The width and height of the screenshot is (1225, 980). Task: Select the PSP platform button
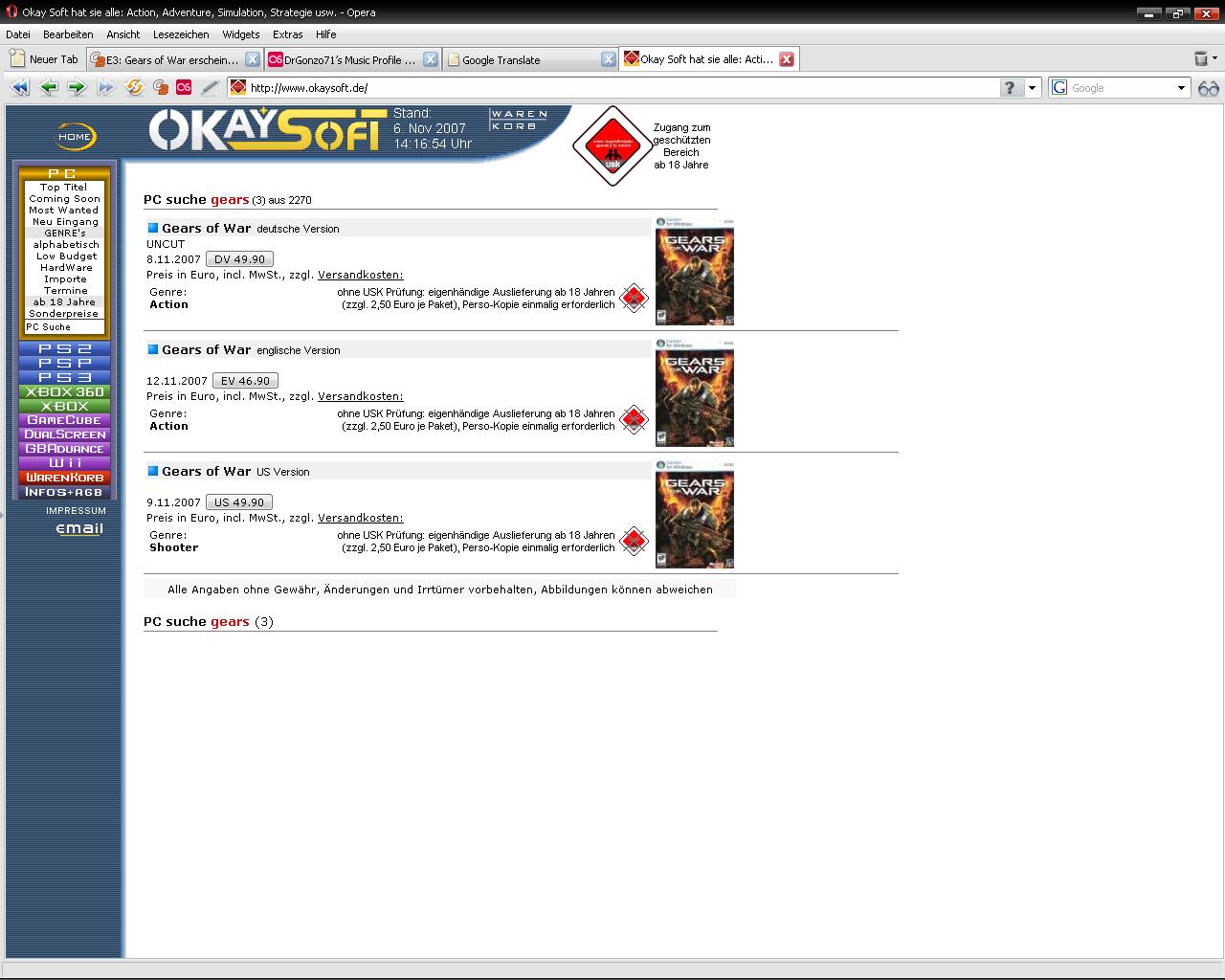[x=64, y=364]
